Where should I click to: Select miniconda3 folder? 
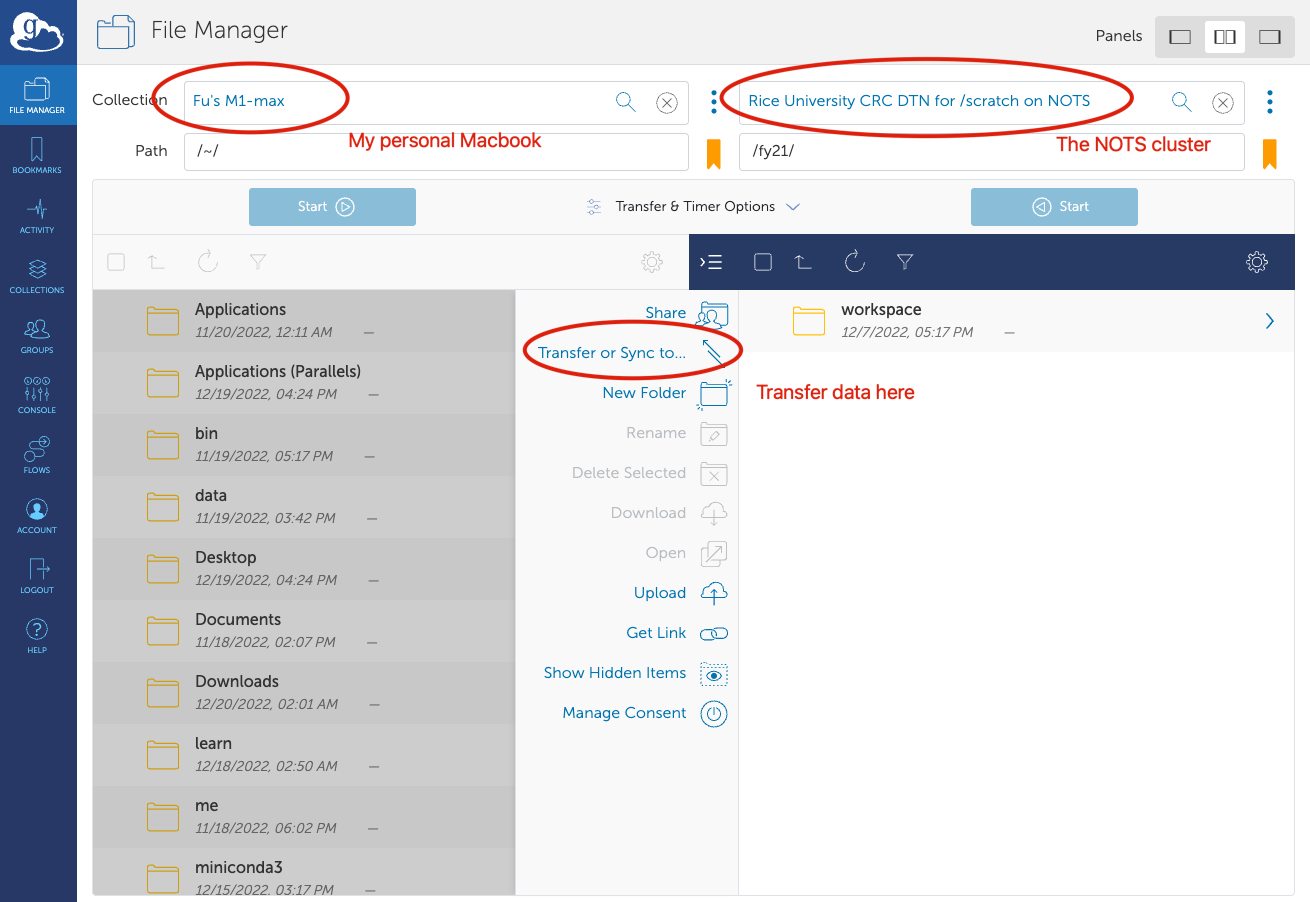click(x=304, y=872)
